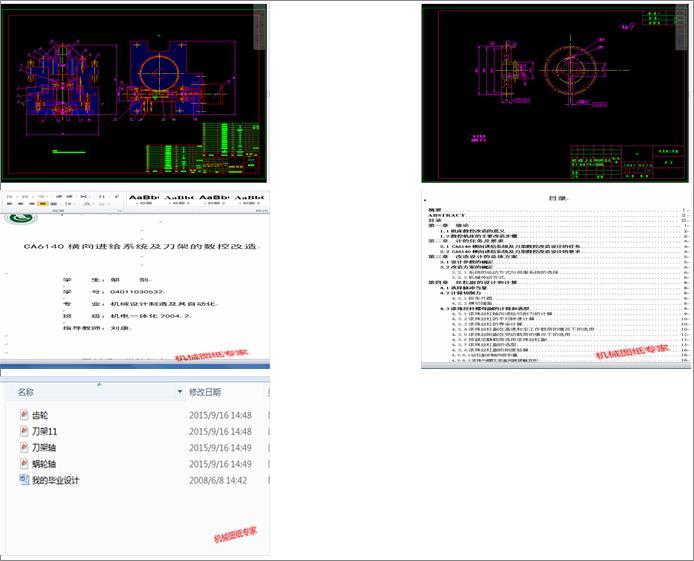Apply the third AaBb style thumbnail
The image size is (694, 561).
[x=214, y=200]
